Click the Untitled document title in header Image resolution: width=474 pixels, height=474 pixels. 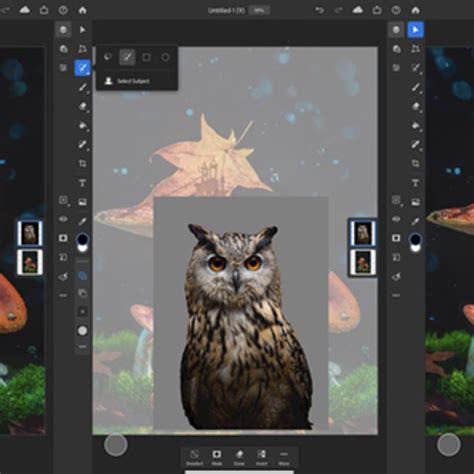227,10
